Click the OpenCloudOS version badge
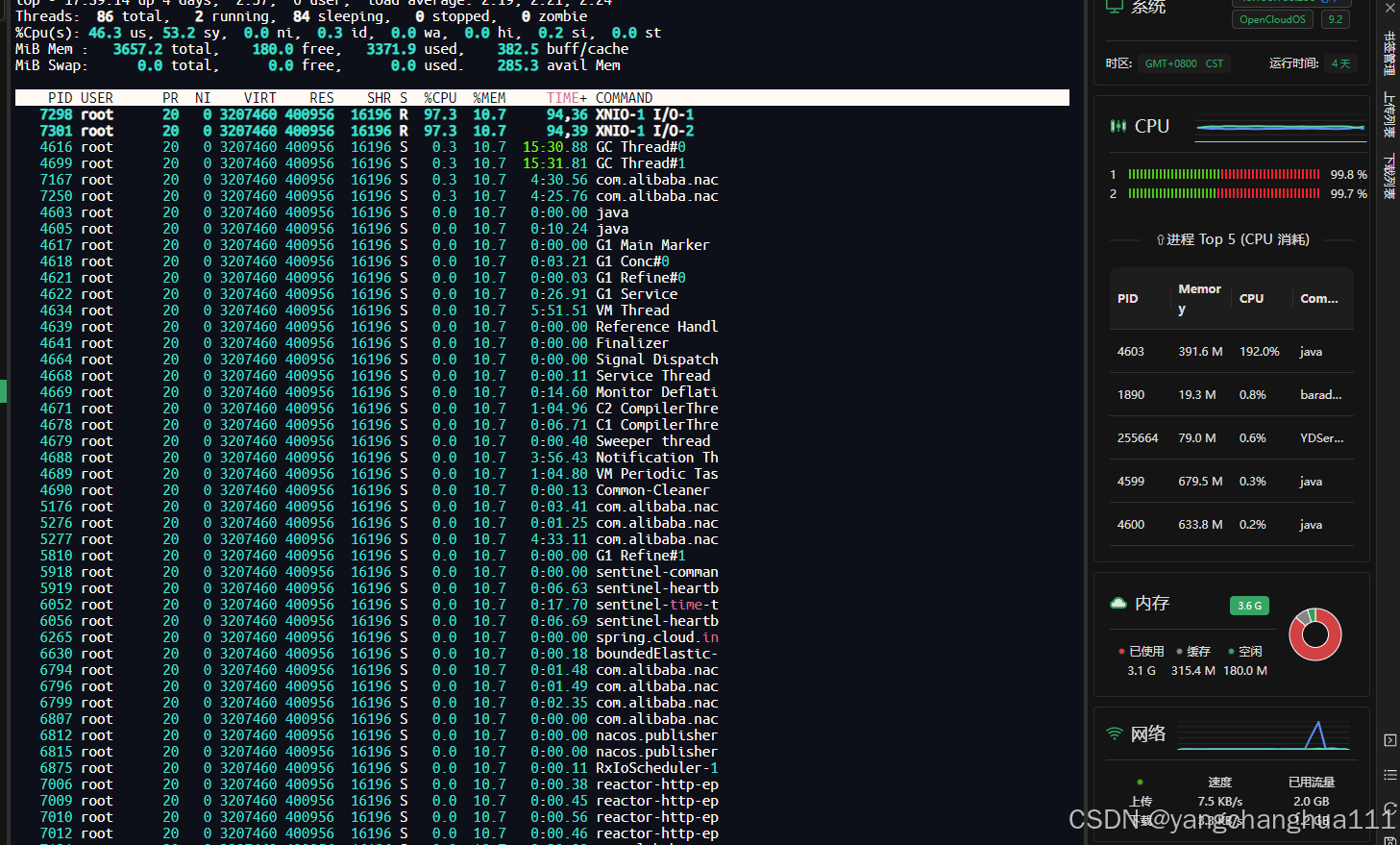 pos(1271,18)
